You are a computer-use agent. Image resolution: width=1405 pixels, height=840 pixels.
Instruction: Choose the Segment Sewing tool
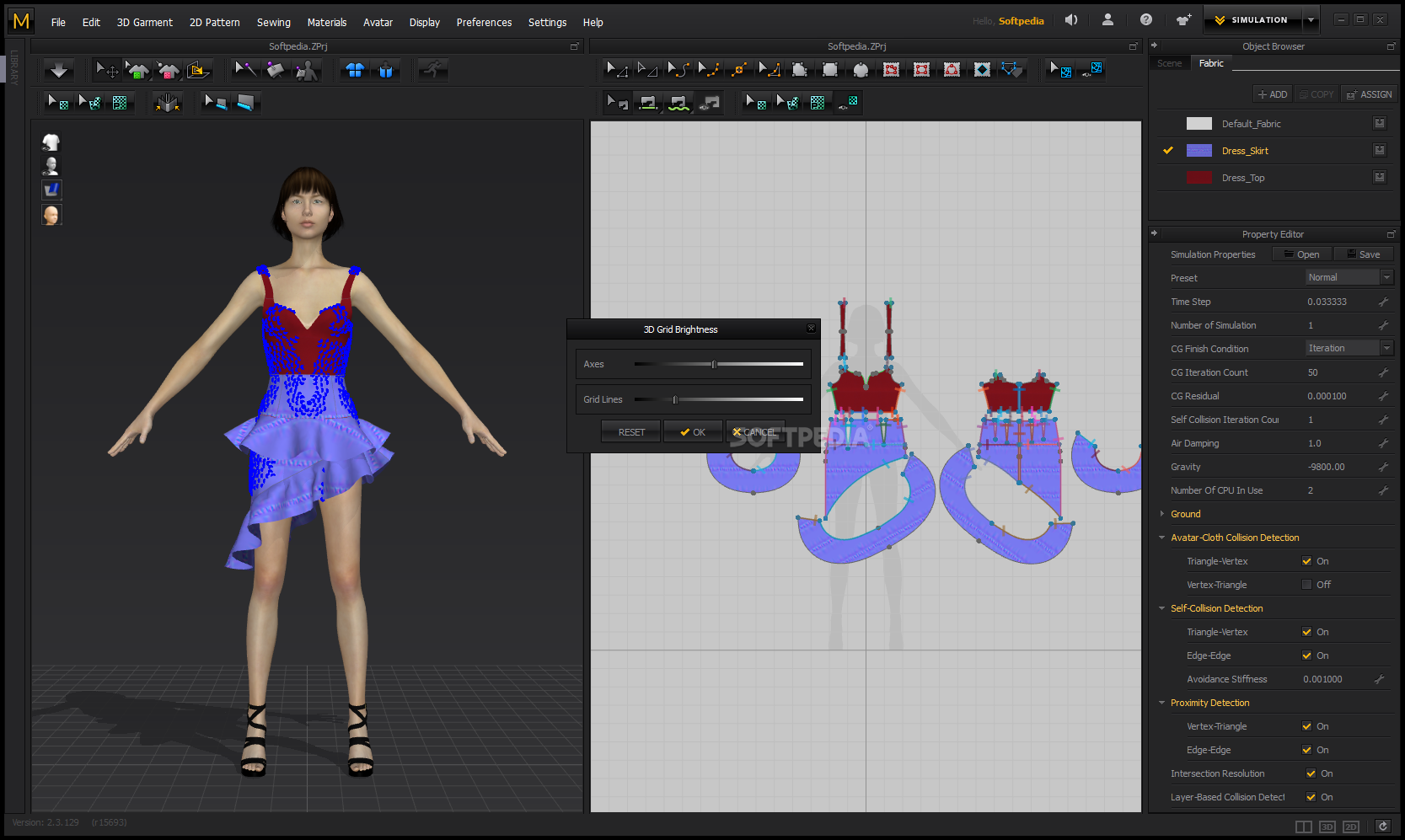click(647, 103)
